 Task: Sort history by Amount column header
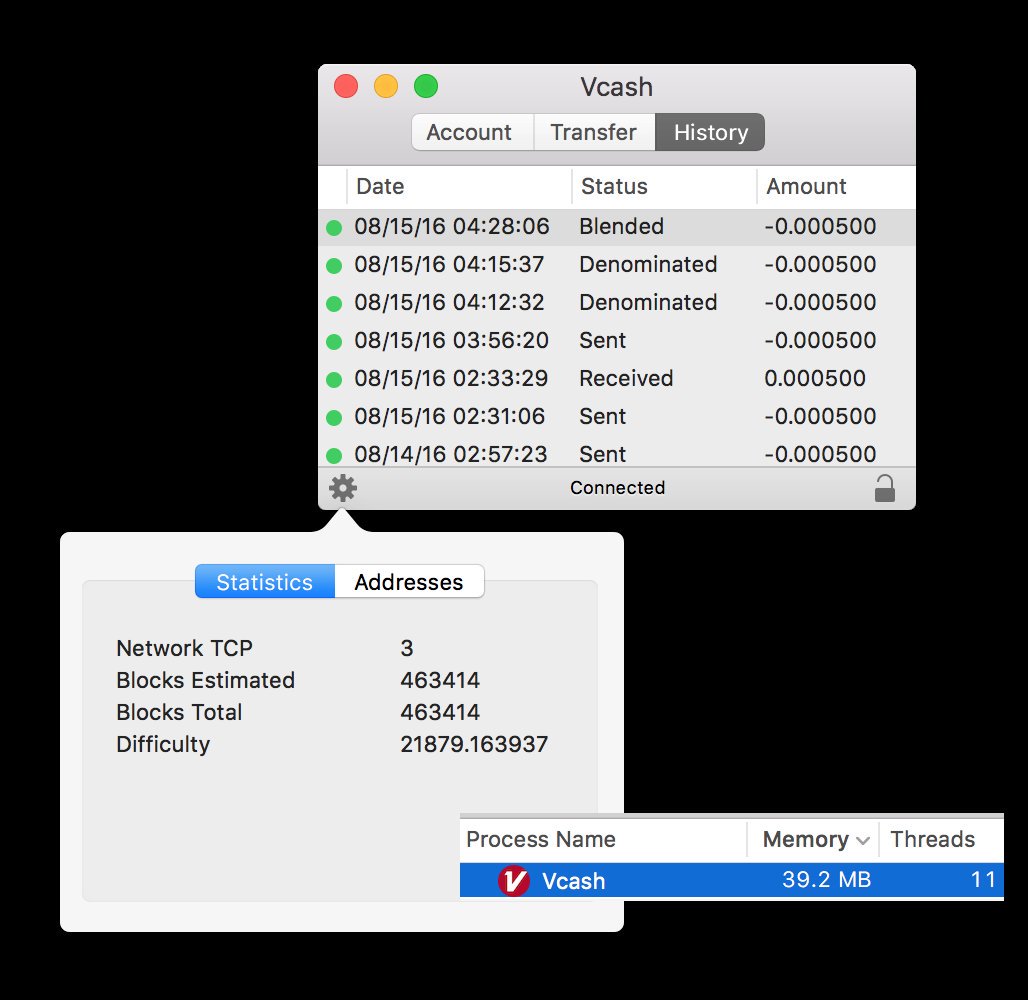[x=836, y=186]
